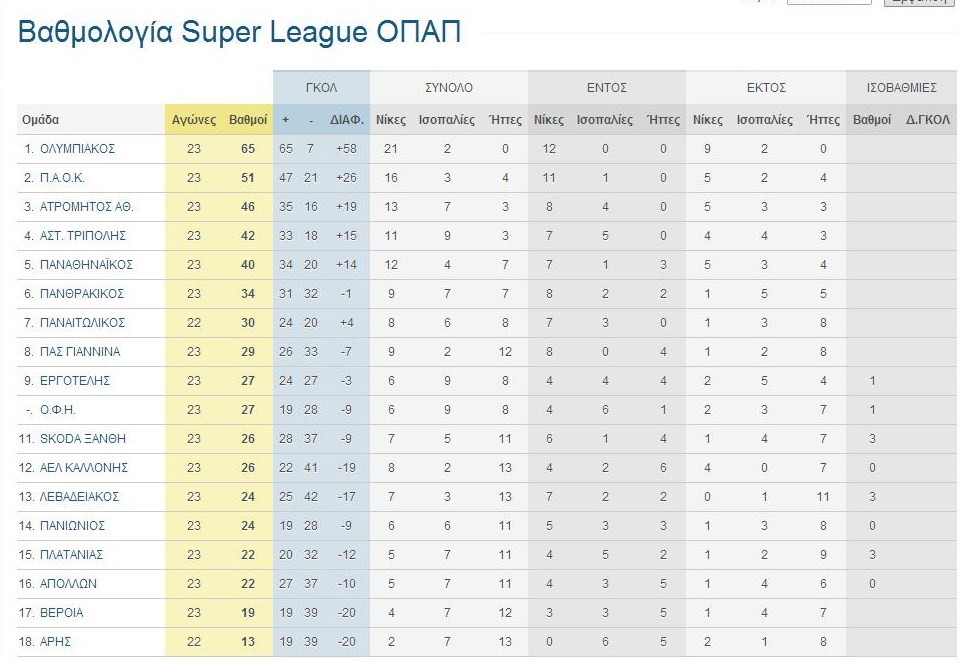Click the ΟΛΥΜΠΙΑΚΟΣ team name
The image size is (961, 663).
(x=77, y=149)
